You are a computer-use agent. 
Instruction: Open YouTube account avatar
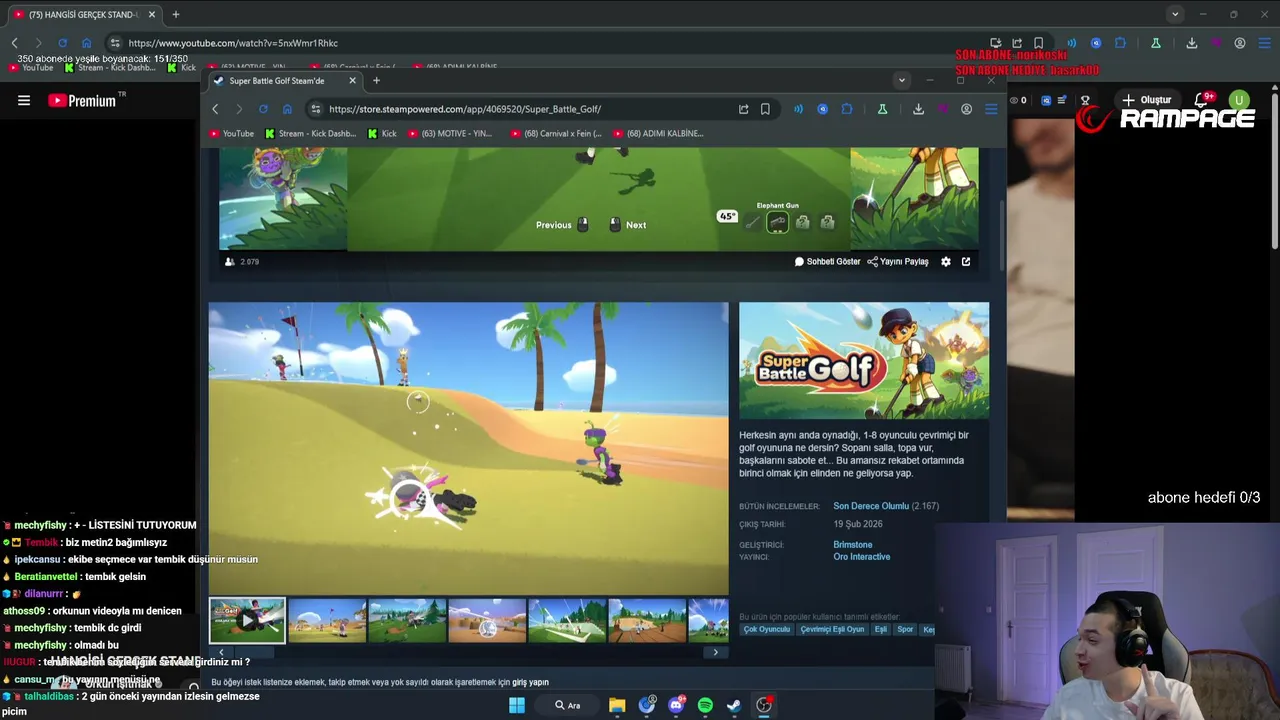[x=1240, y=100]
